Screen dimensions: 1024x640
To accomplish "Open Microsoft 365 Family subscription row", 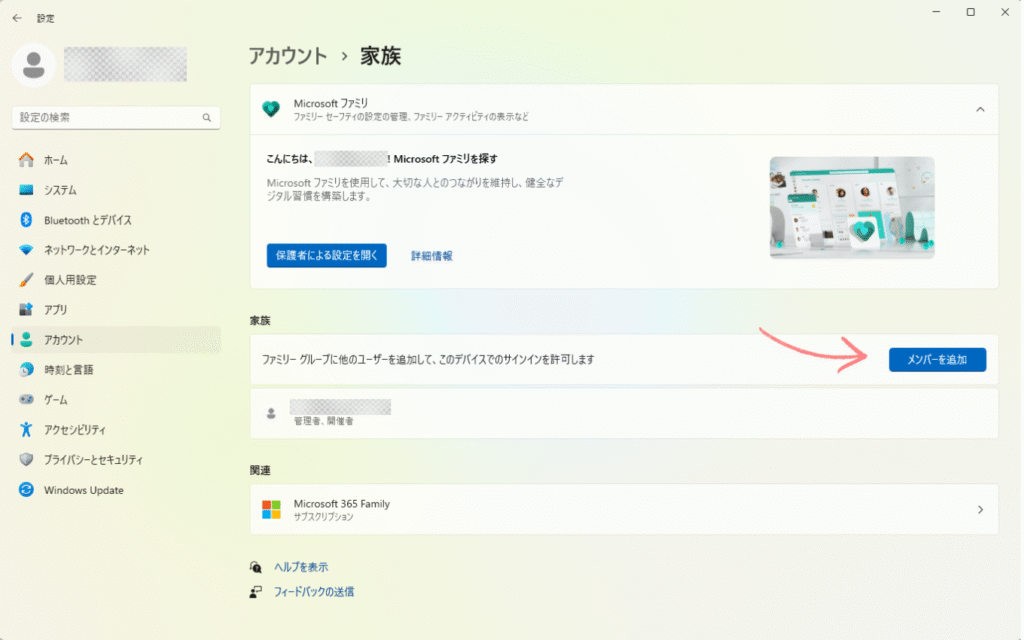I will pyautogui.click(x=624, y=509).
